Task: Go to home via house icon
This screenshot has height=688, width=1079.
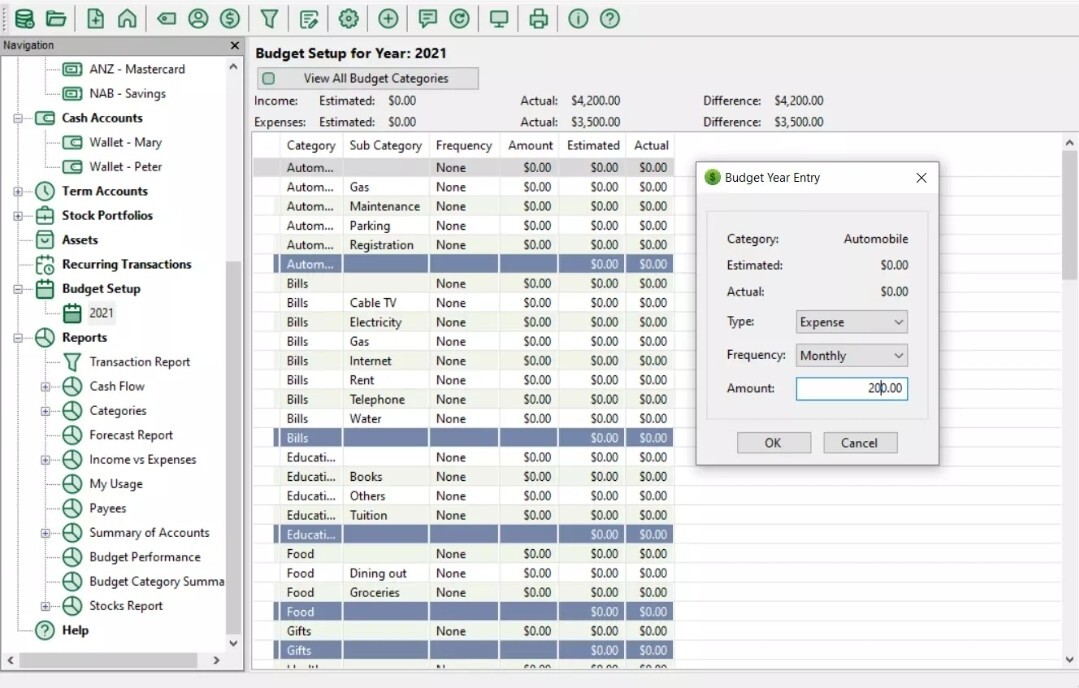Action: (127, 19)
